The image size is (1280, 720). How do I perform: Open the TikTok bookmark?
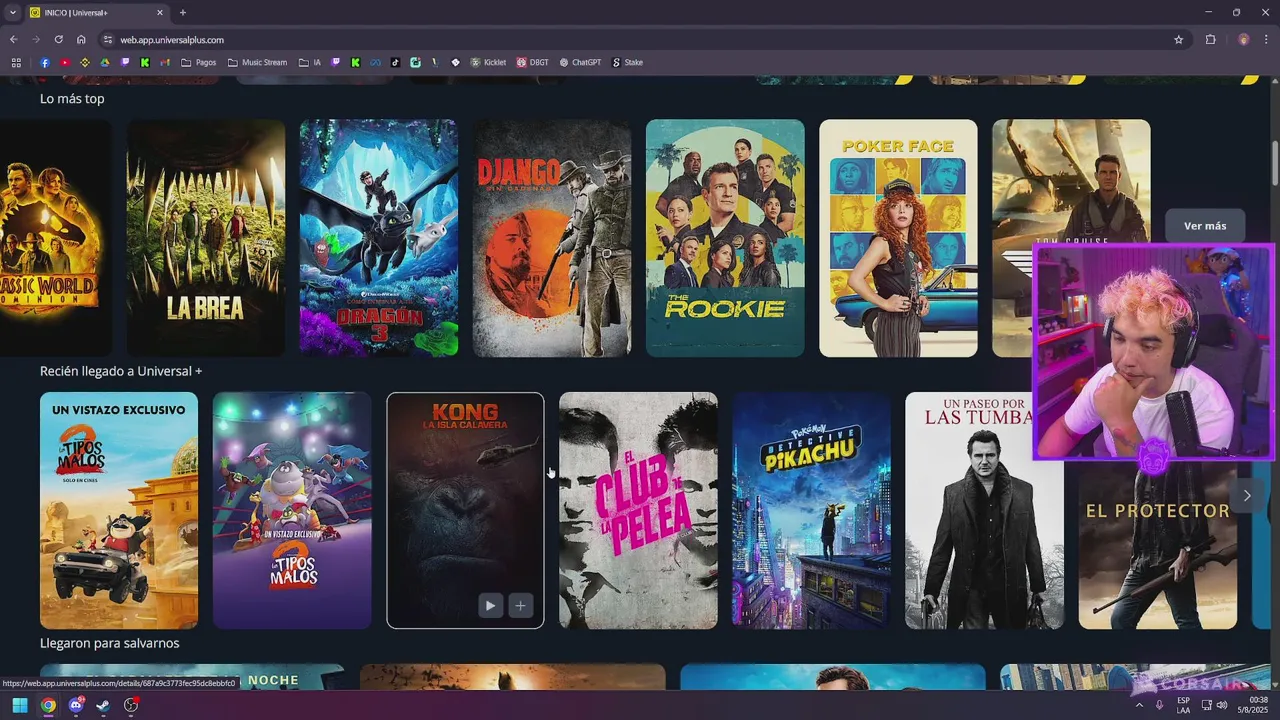(395, 62)
